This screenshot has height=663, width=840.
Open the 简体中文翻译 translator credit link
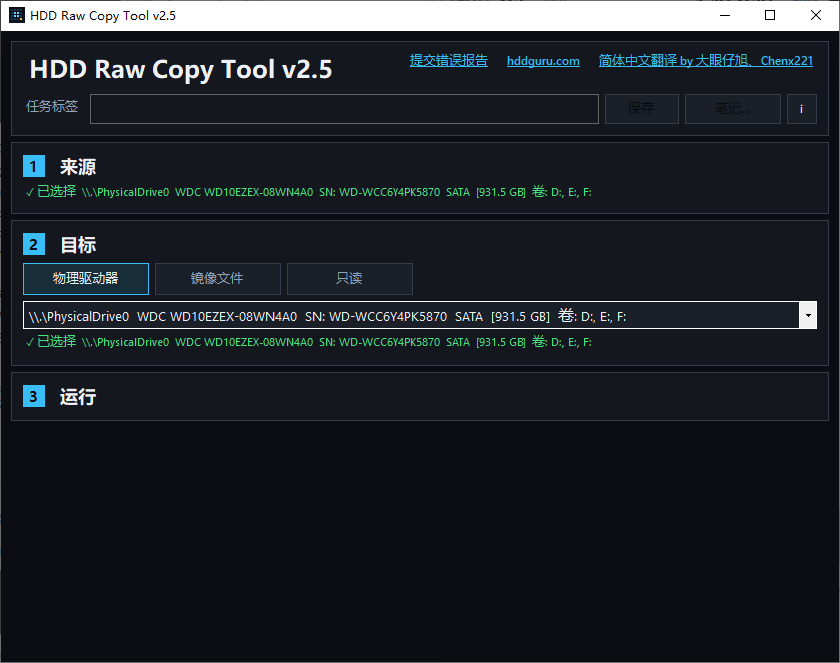(x=706, y=61)
